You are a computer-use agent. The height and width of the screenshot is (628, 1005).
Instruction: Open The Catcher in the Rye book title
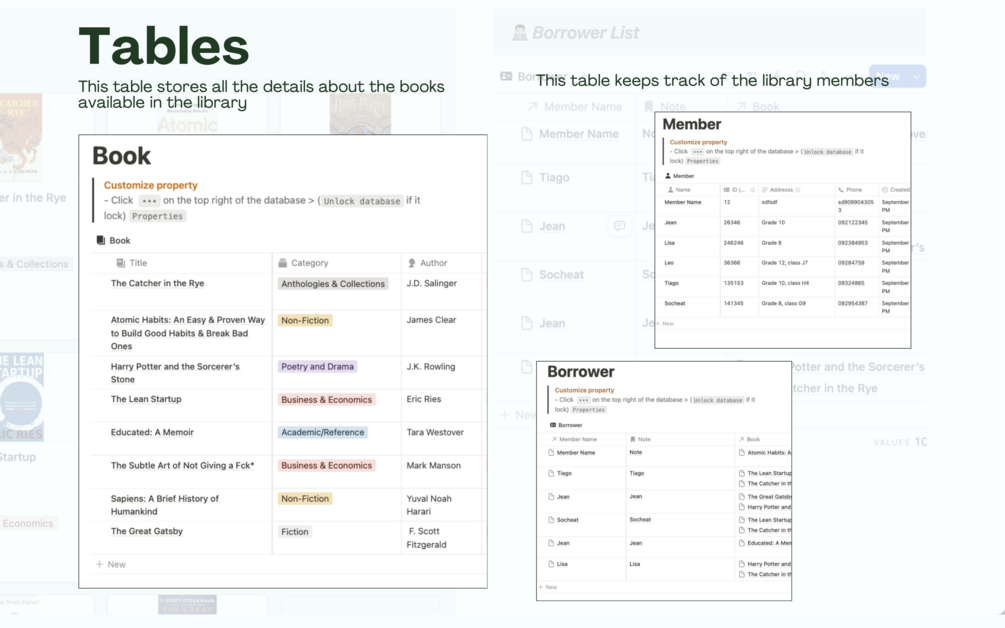point(158,283)
